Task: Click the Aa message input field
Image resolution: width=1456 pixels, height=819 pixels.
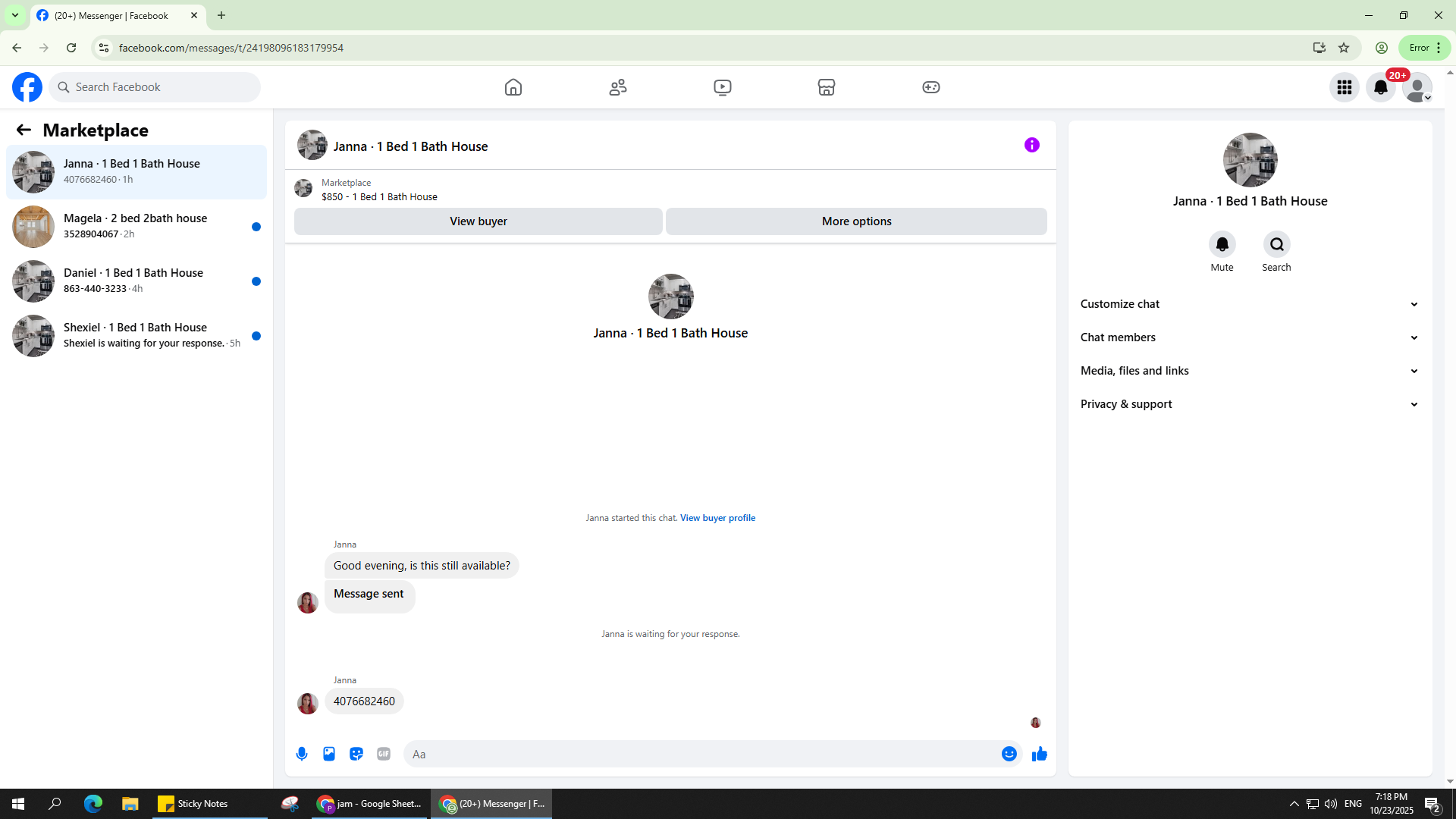Action: click(x=701, y=754)
